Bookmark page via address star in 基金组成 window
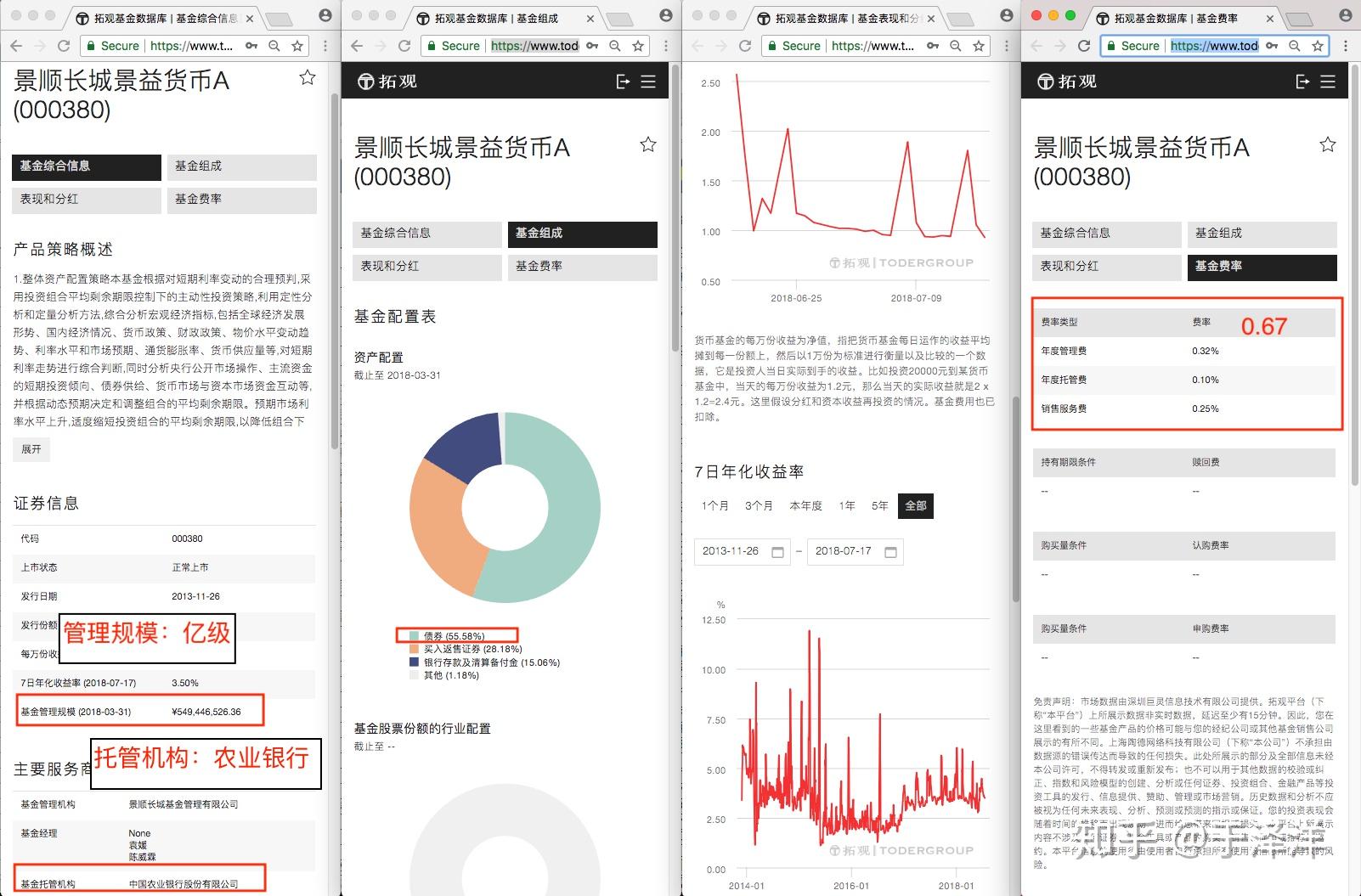 (x=638, y=46)
